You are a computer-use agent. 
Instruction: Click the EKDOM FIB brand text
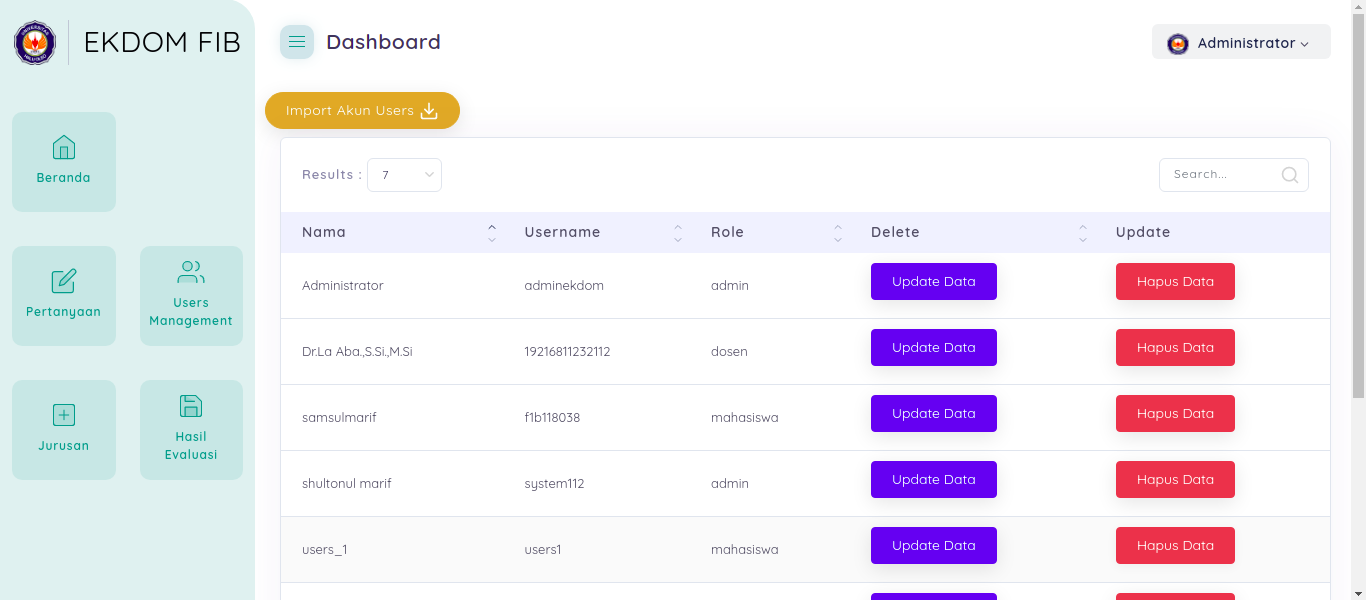(162, 42)
